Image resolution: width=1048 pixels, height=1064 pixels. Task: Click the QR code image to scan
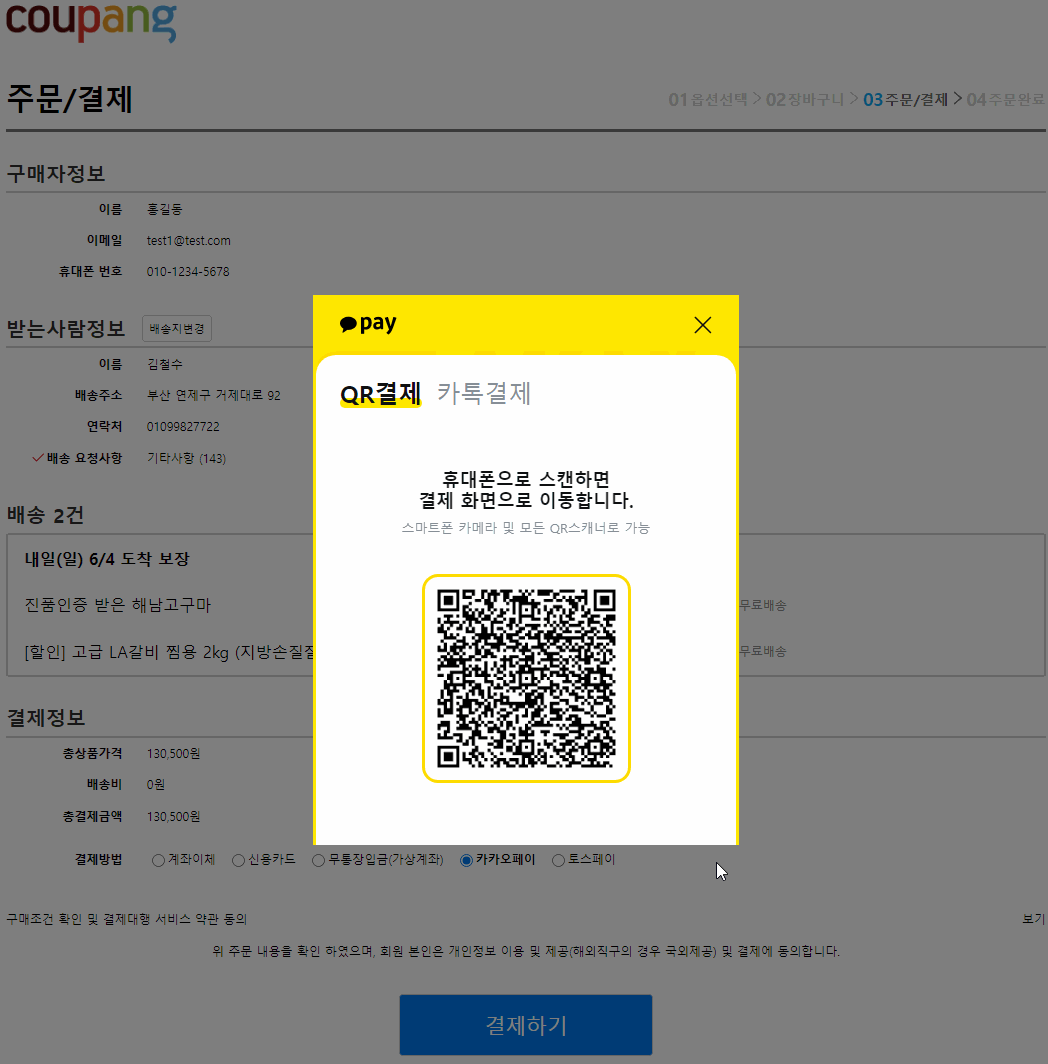point(525,678)
